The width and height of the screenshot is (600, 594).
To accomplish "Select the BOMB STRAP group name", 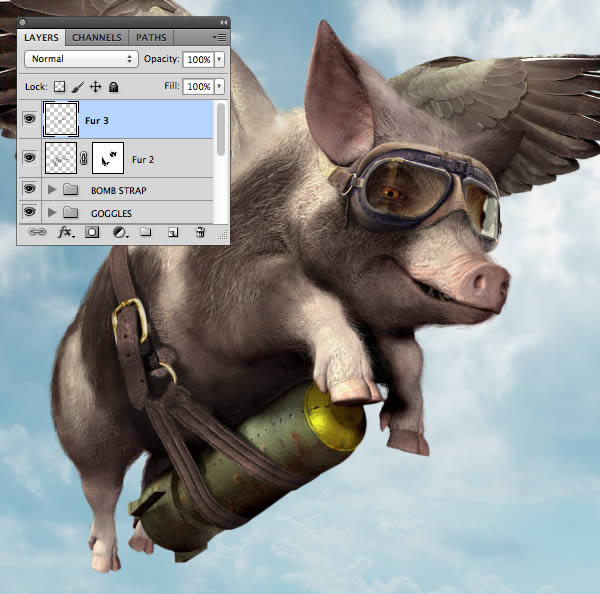I will click(119, 191).
